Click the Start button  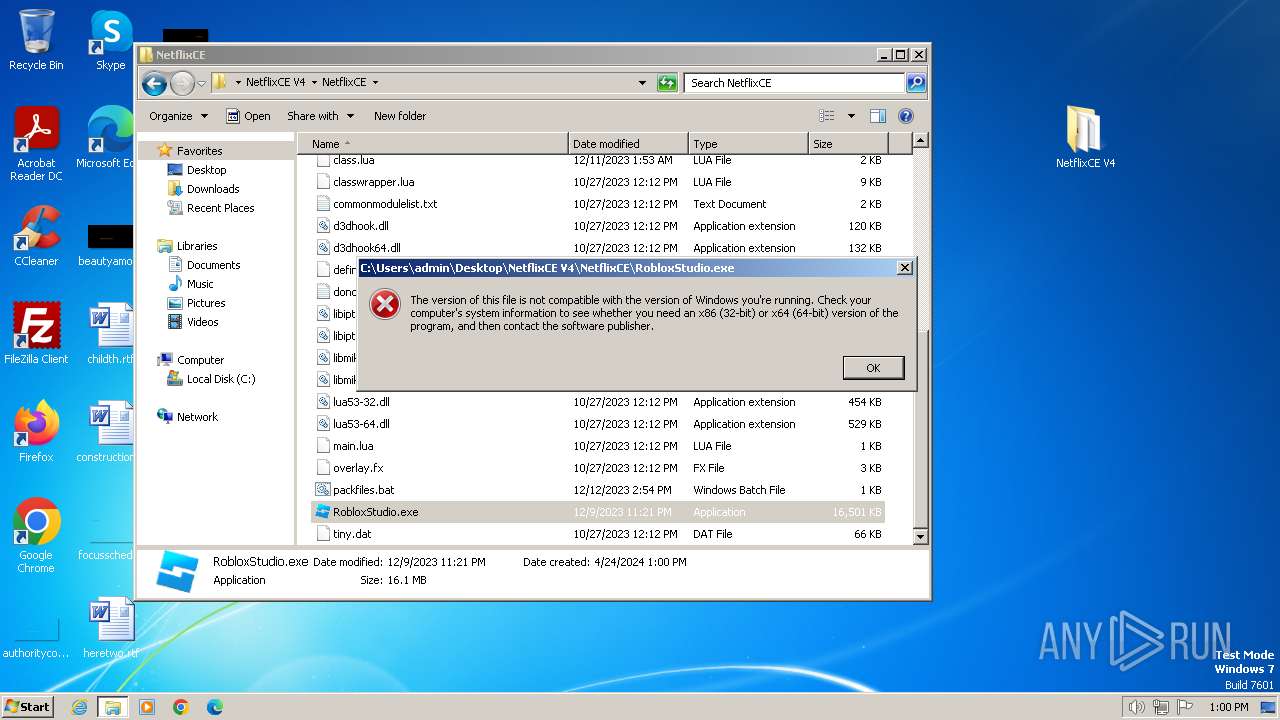28,707
